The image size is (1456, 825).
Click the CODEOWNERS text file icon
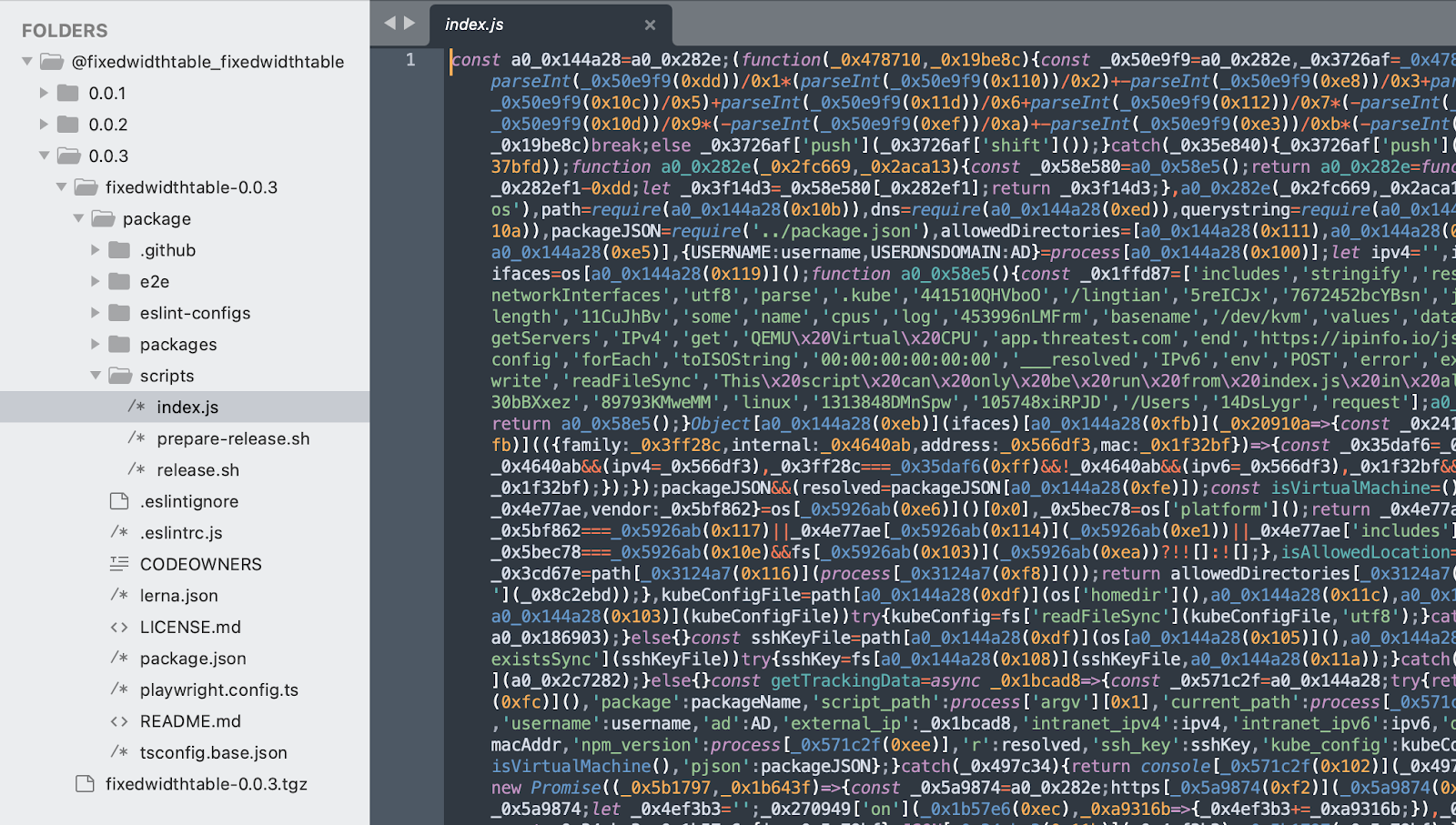coord(119,564)
